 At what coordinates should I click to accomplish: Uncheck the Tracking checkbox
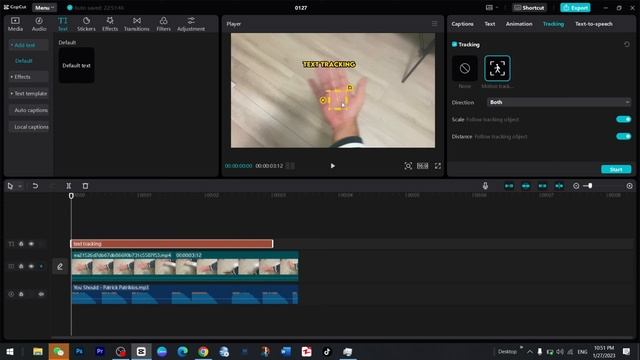pyautogui.click(x=454, y=44)
